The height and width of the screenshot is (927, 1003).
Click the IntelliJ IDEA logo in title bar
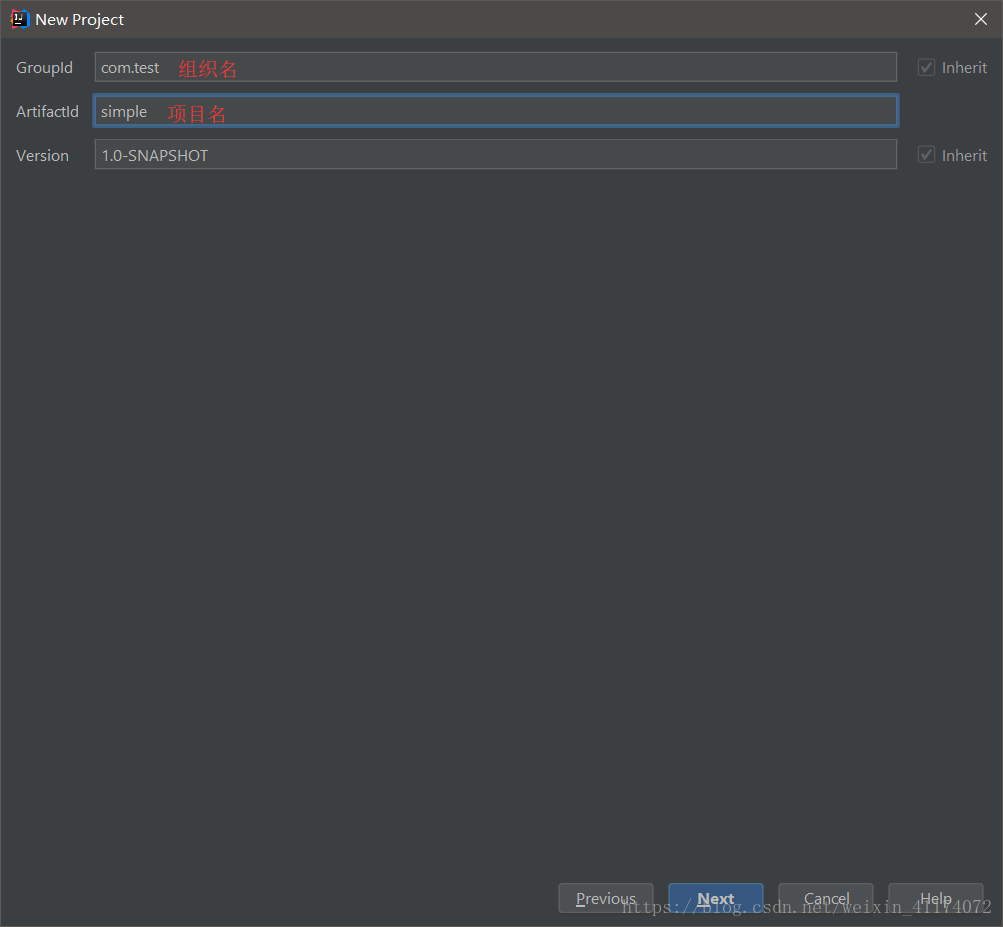pyautogui.click(x=20, y=19)
